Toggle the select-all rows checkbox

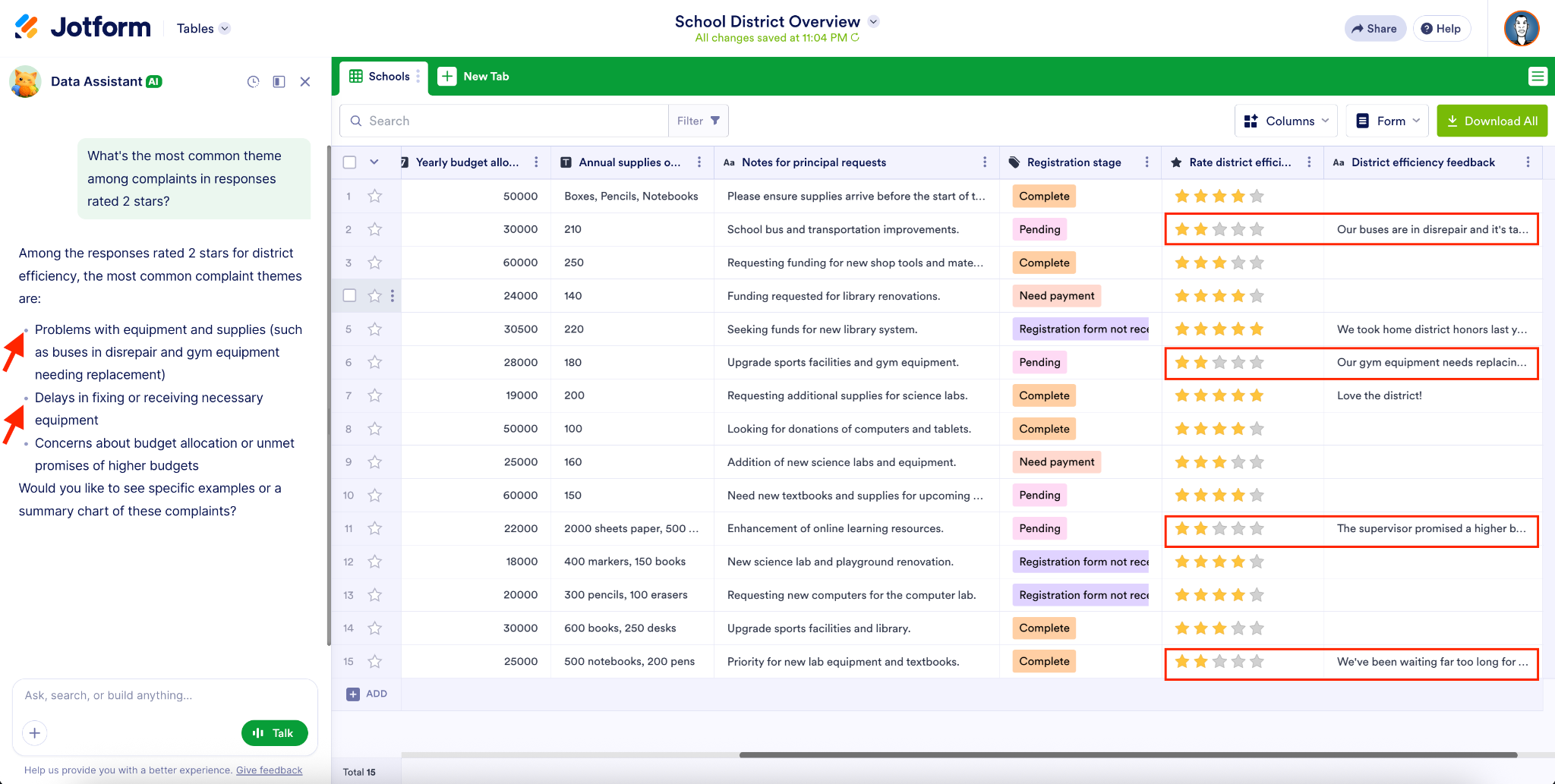349,162
